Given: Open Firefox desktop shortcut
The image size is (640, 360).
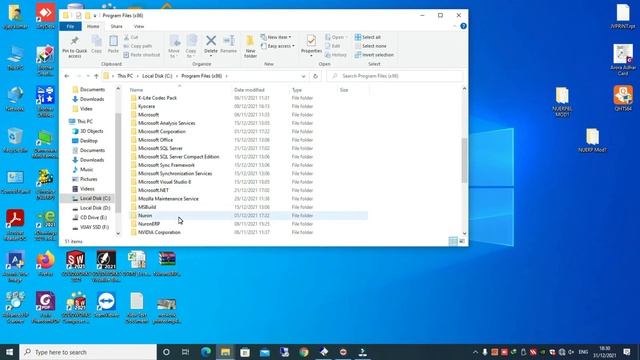Looking at the screenshot, I should pos(45,263).
